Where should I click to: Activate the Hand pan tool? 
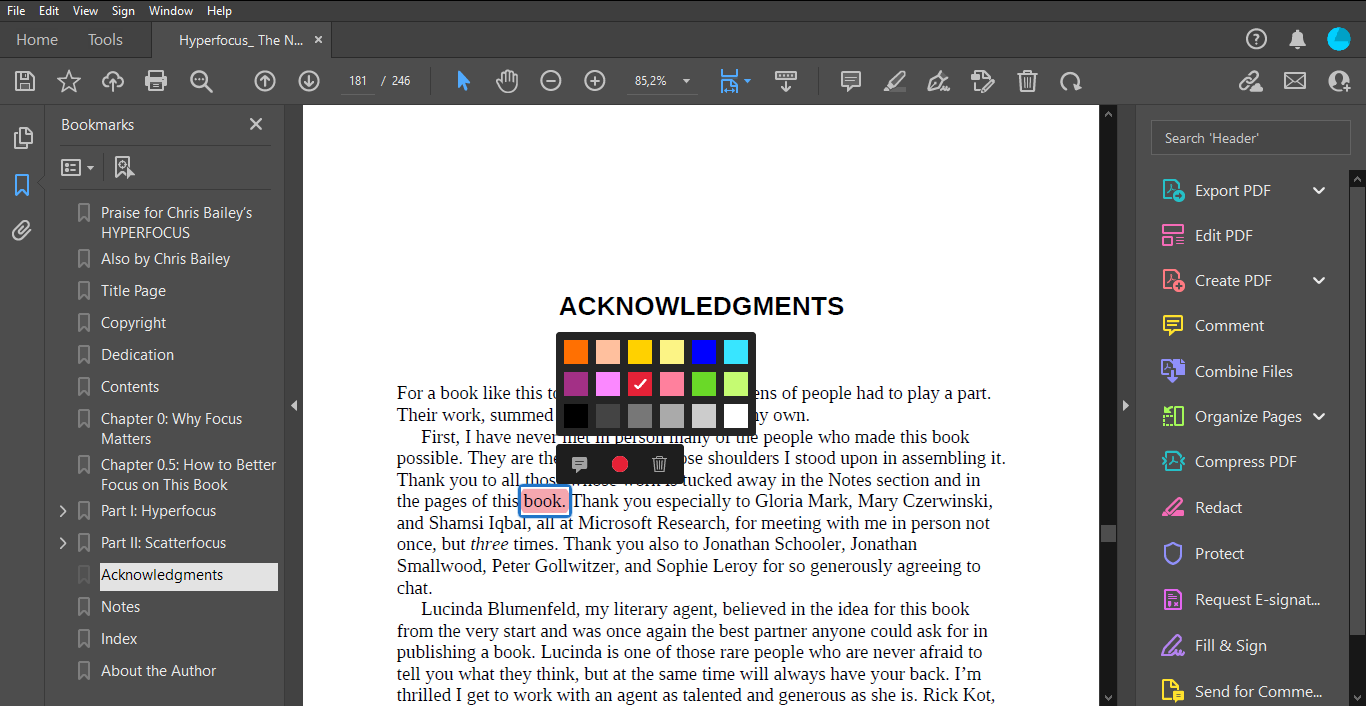point(507,81)
